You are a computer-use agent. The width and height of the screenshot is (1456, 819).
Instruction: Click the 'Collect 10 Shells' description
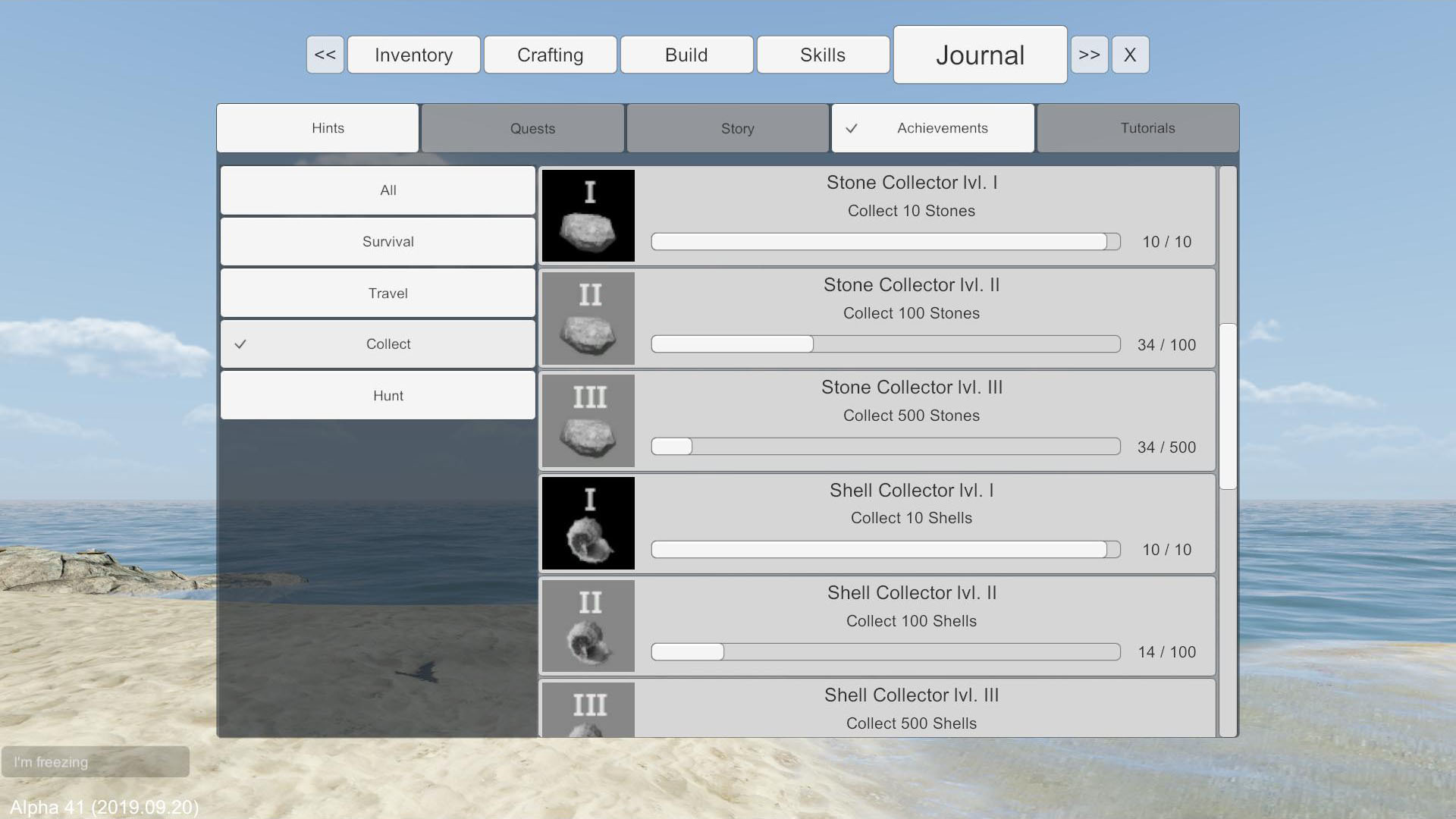[x=912, y=518]
